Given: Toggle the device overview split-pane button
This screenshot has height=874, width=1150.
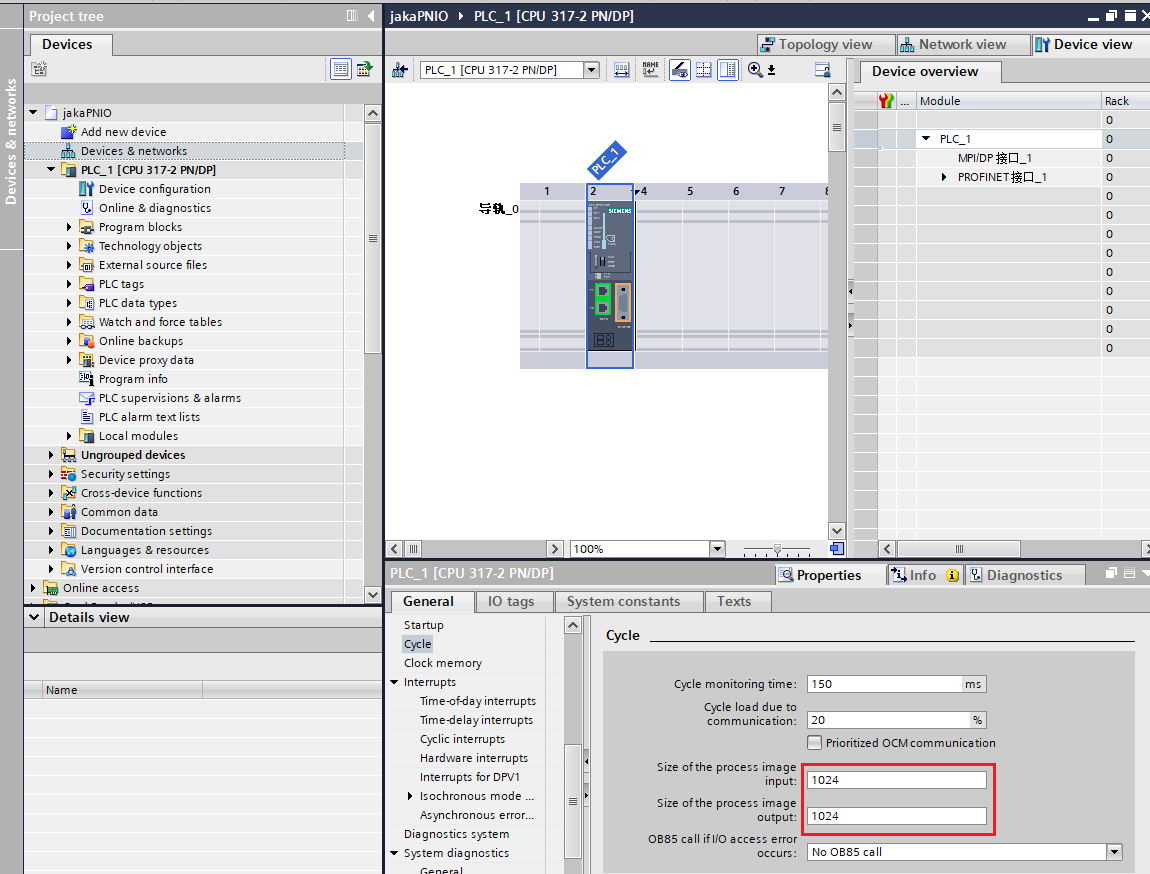Looking at the screenshot, I should [823, 70].
